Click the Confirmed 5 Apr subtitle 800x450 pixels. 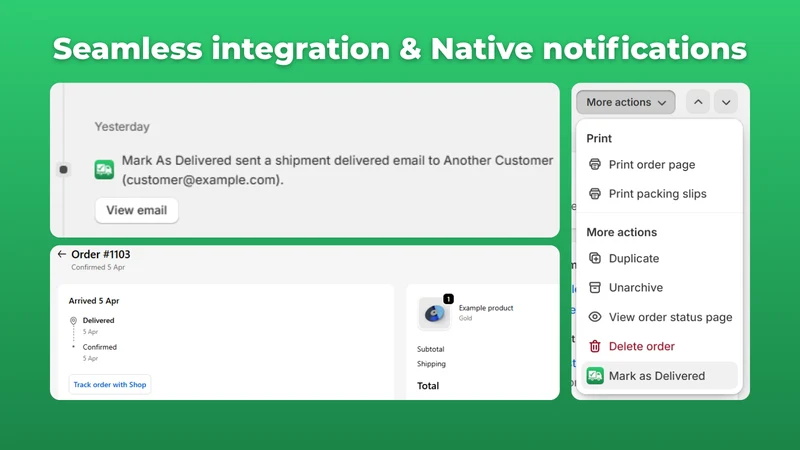tap(98, 267)
